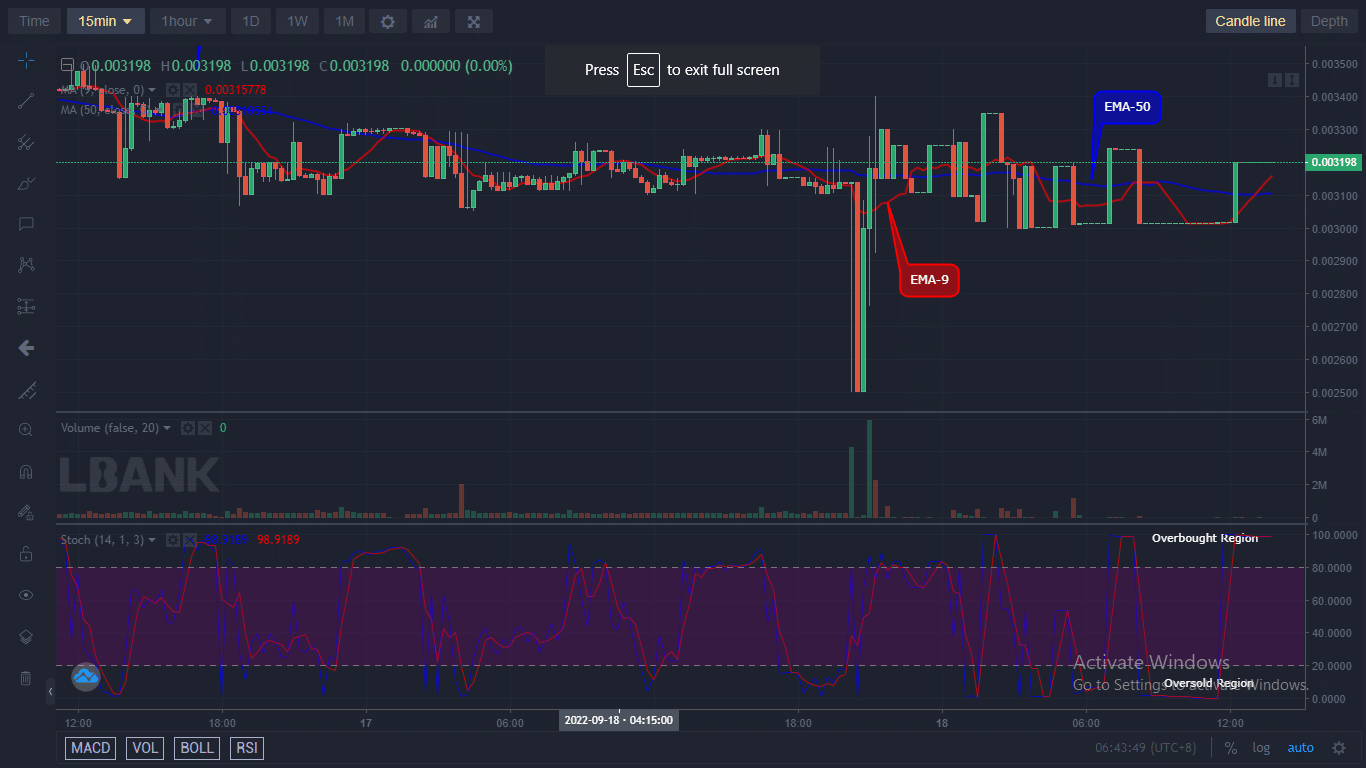The image size is (1366, 768).
Task: Click the current price label 0.003198
Action: point(1333,162)
